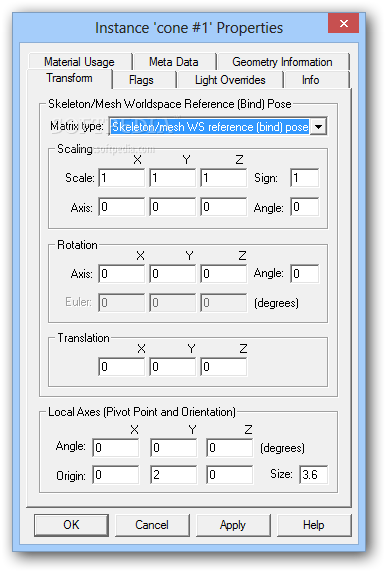Close the Instance Properties dialog

point(343,23)
